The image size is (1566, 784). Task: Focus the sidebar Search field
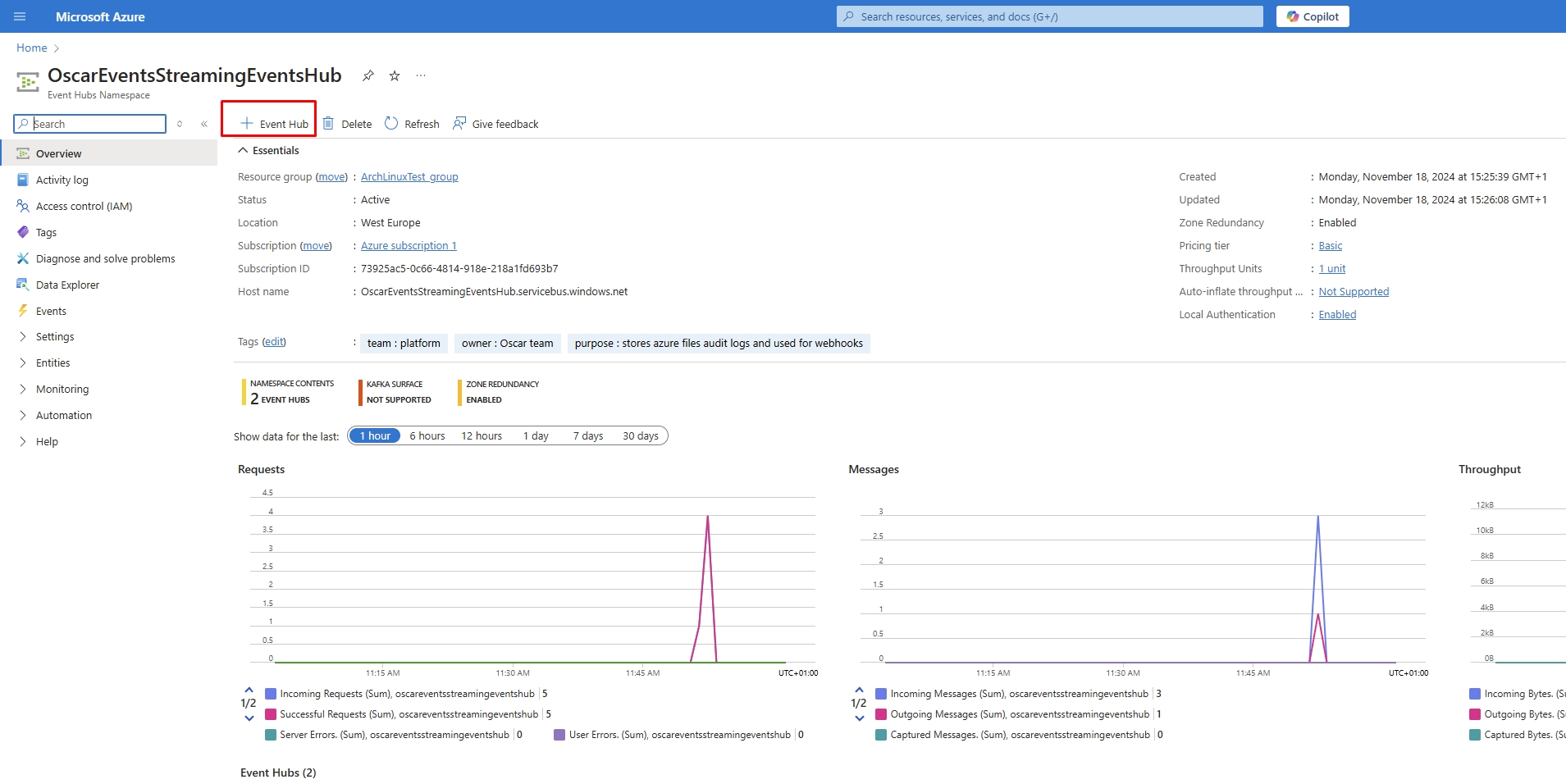pyautogui.click(x=90, y=124)
